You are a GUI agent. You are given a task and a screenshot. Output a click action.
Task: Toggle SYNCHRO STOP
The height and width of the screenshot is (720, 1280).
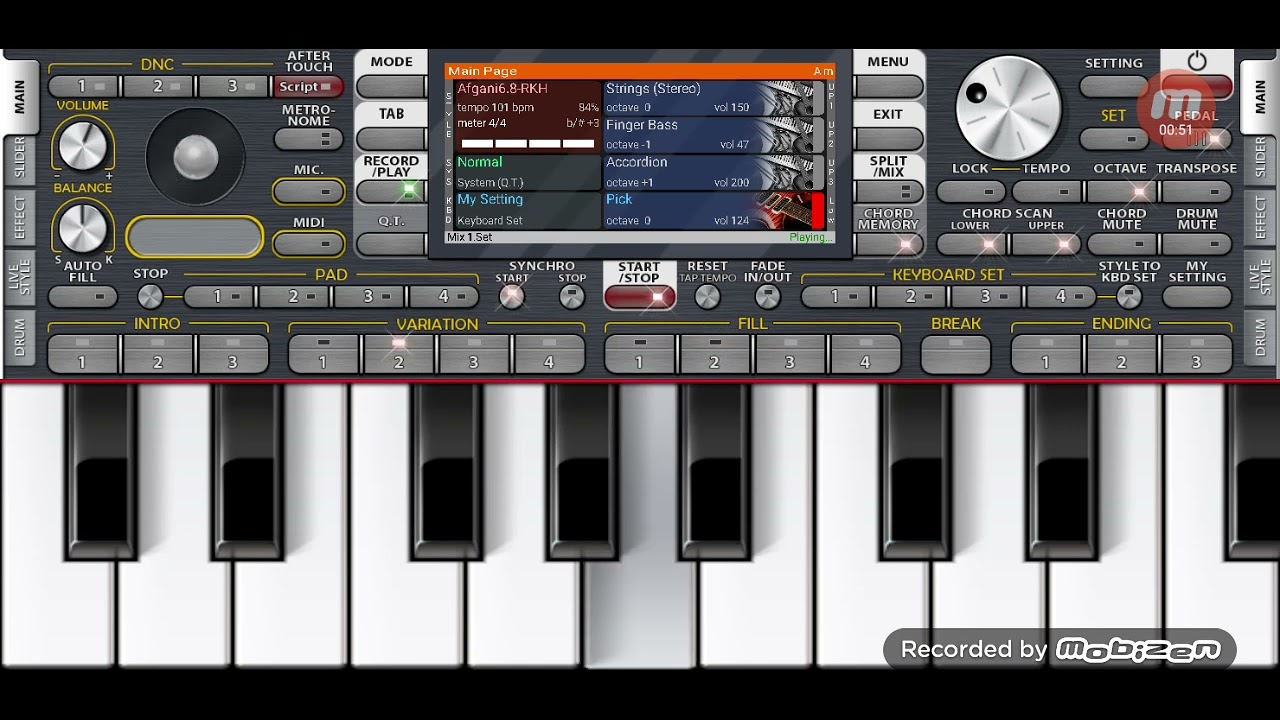tap(571, 296)
